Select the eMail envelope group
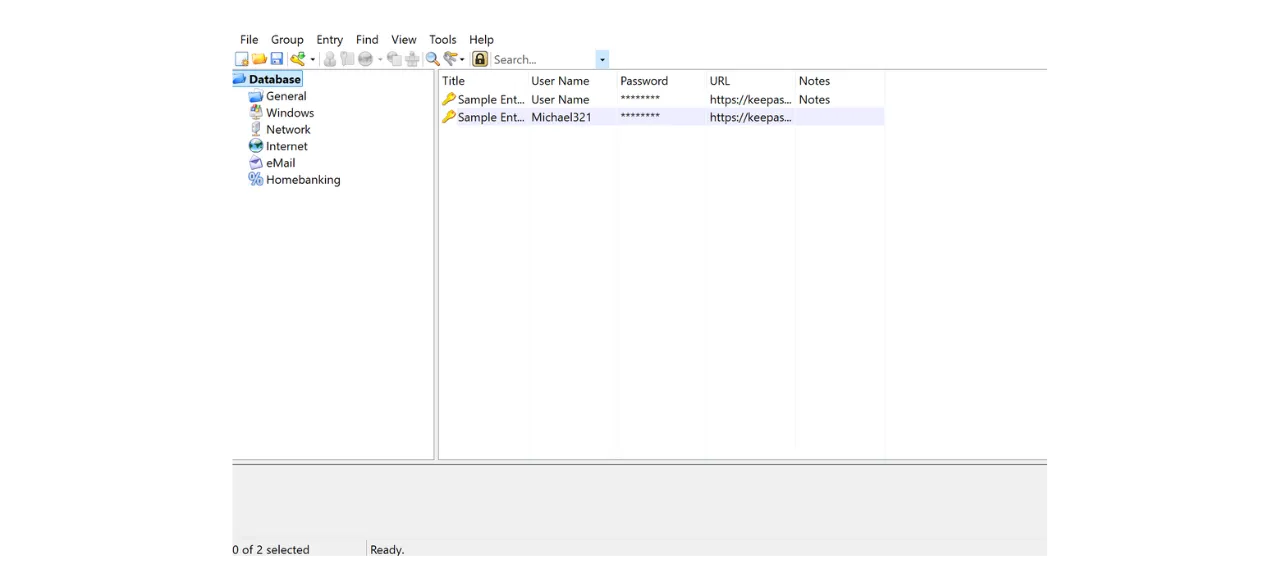 pos(280,163)
